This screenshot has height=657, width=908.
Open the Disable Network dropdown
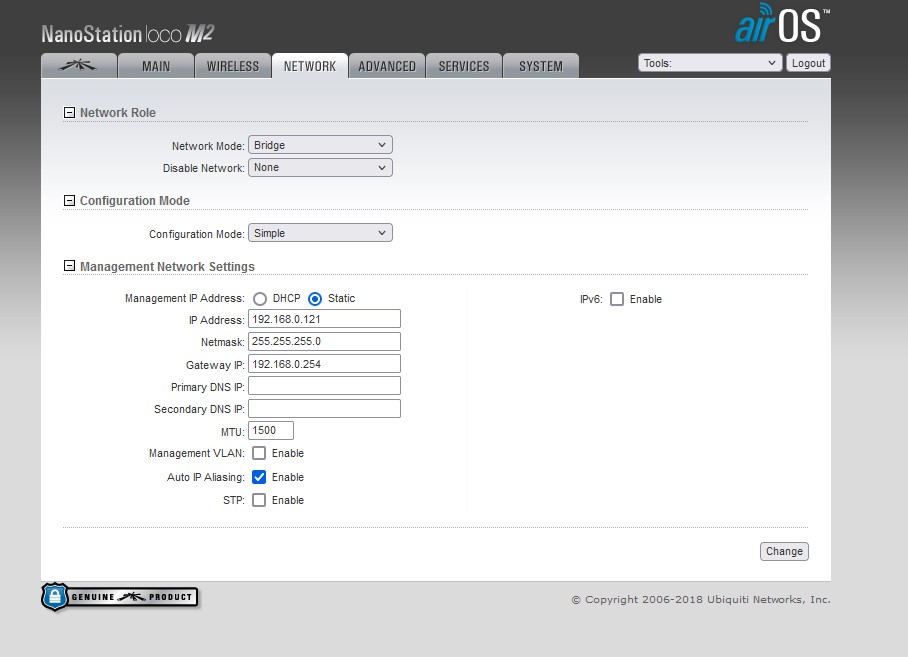[320, 167]
